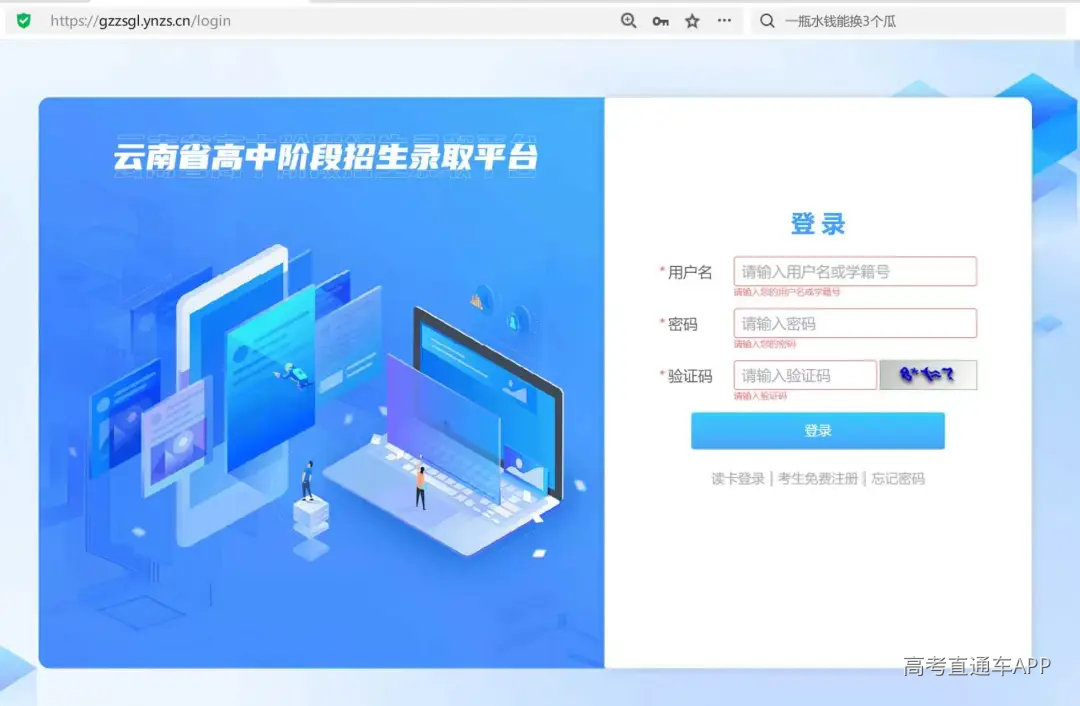Click the 请输入验证码 error message
Image resolution: width=1080 pixels, height=706 pixels.
[x=760, y=396]
